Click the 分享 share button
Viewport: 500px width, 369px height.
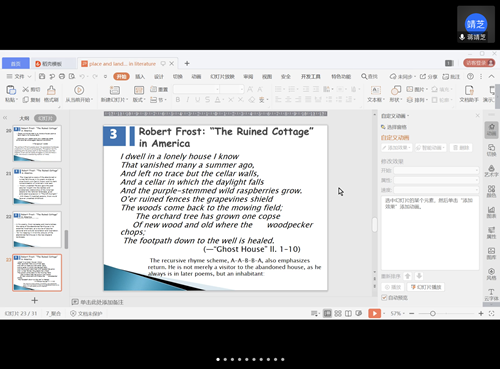tap(429, 77)
